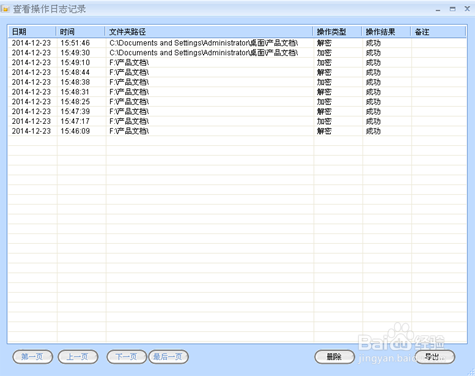The width and height of the screenshot is (475, 376).
Task: Click 成功 in the 15:51:46 row
Action: pyautogui.click(x=373, y=43)
